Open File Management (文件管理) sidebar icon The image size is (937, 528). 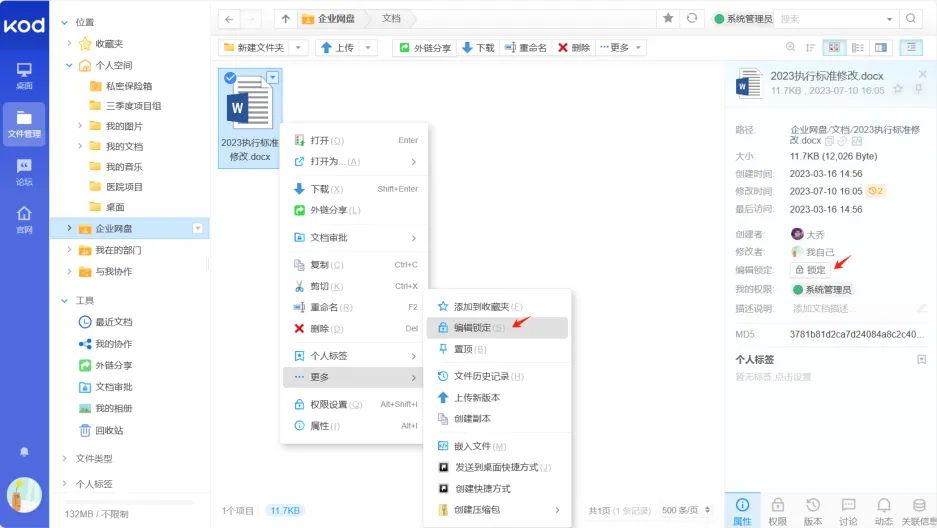coord(24,124)
